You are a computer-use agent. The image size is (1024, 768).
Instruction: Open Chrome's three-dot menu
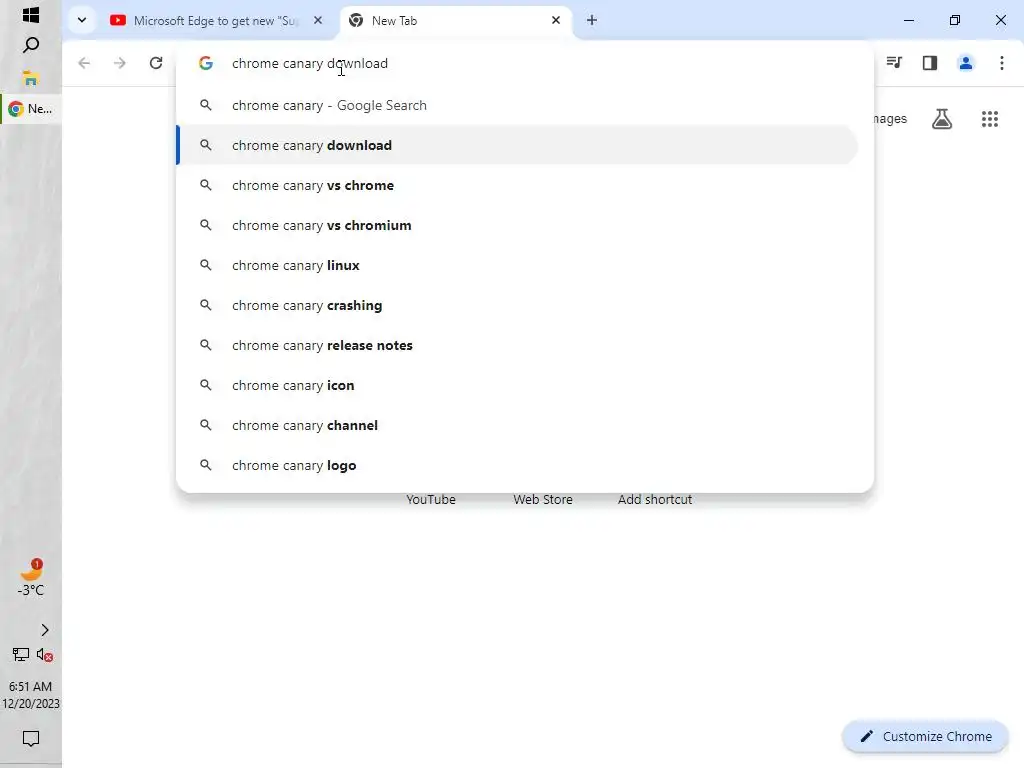pyautogui.click(x=1002, y=63)
